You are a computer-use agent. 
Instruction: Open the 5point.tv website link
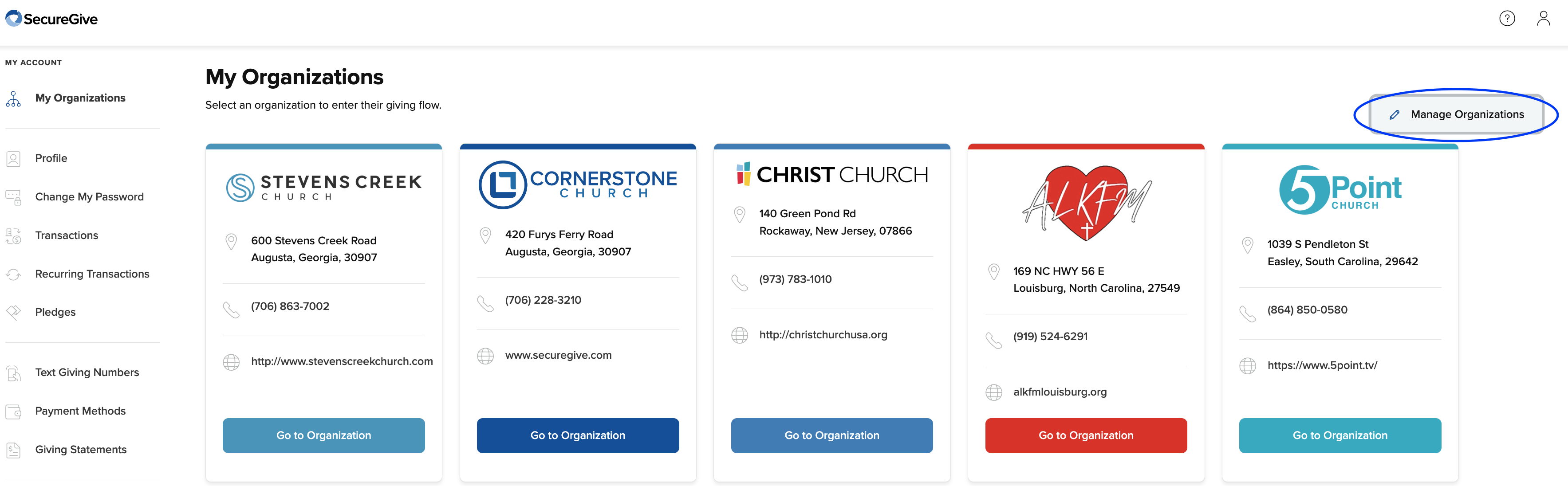click(1322, 365)
